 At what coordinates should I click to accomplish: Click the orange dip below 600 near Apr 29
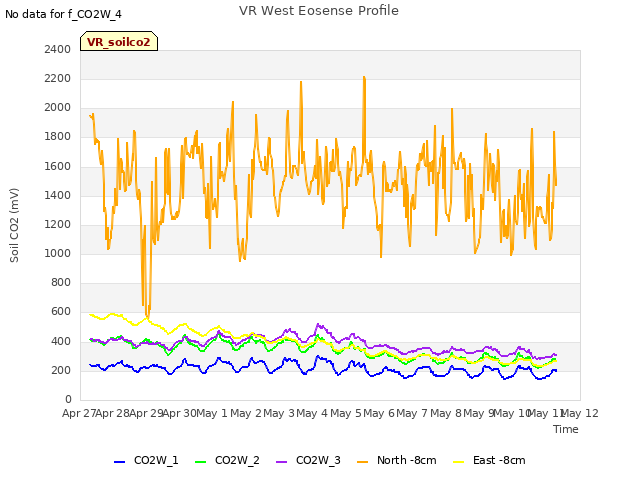147,315
